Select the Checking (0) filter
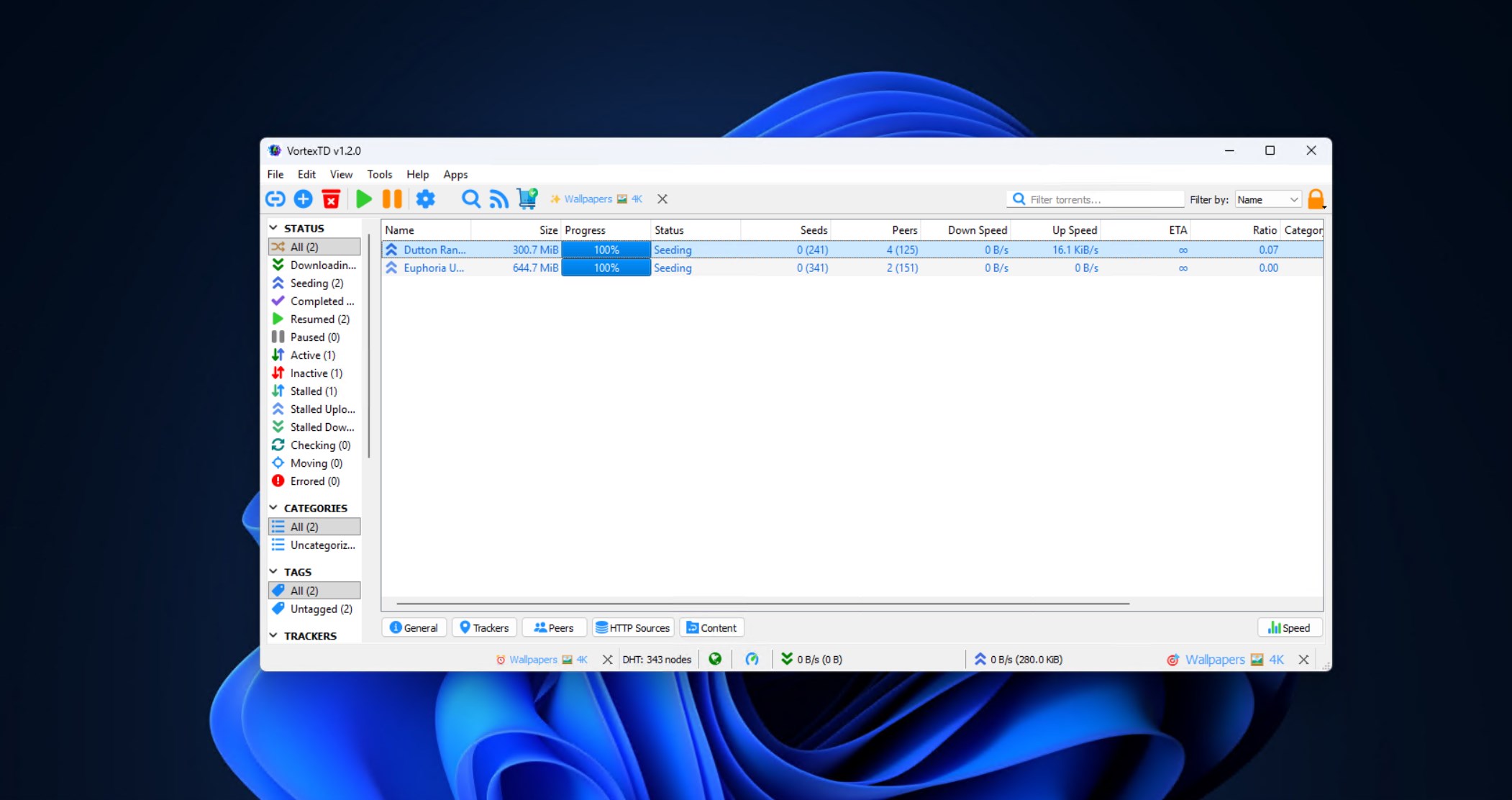This screenshot has width=1512, height=800. click(x=314, y=445)
